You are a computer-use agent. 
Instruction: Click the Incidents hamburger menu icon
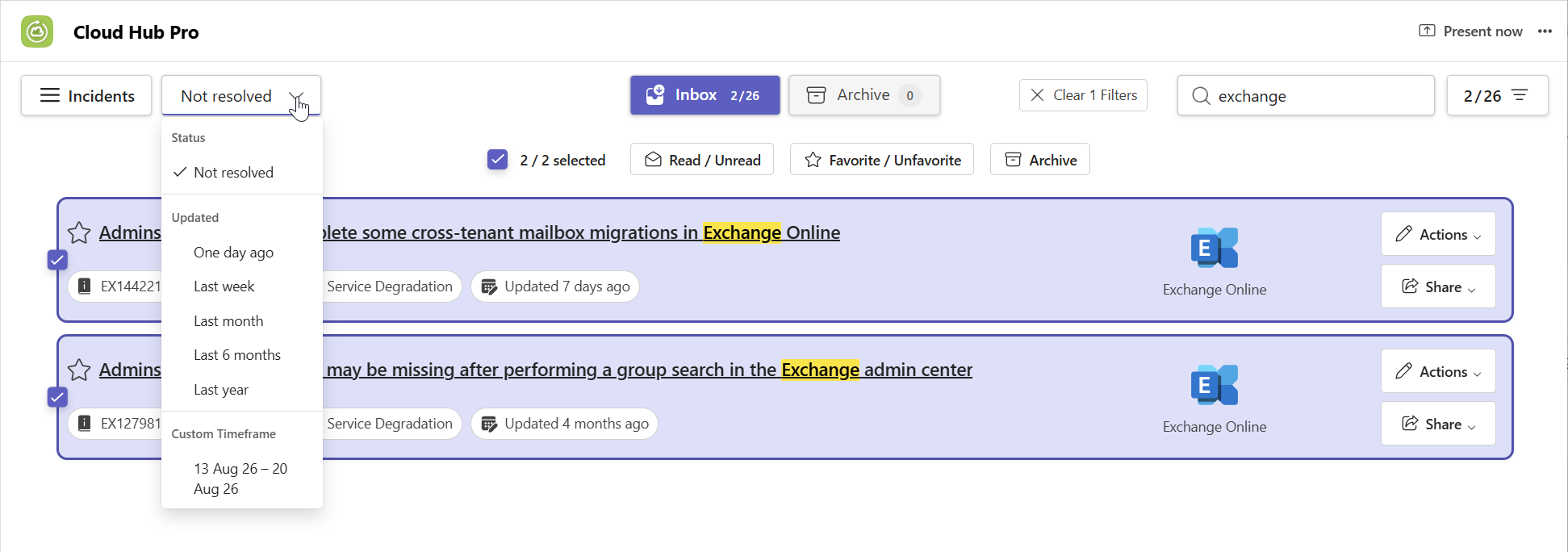click(50, 95)
